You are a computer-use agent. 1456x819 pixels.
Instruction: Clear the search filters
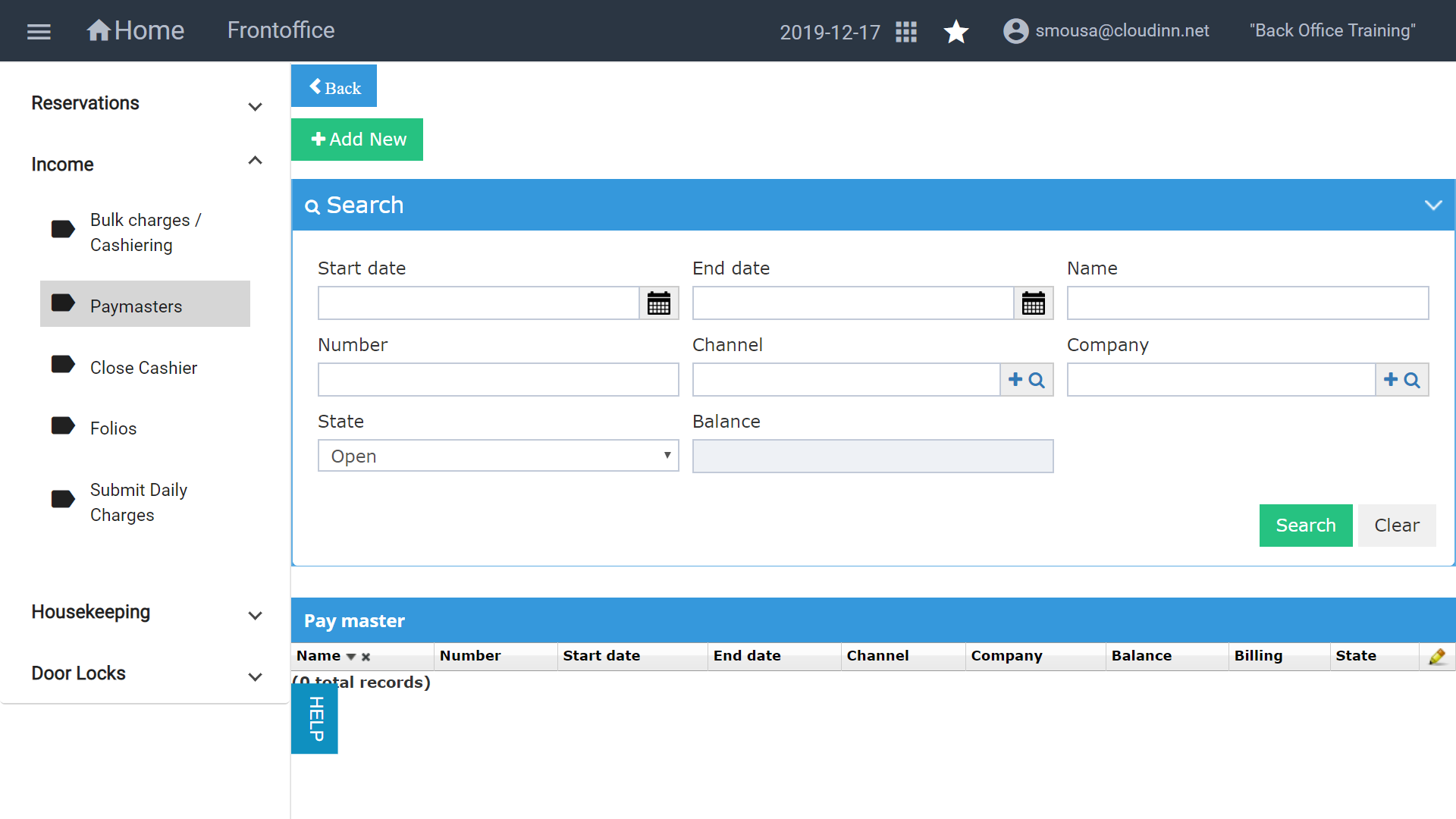[1397, 526]
